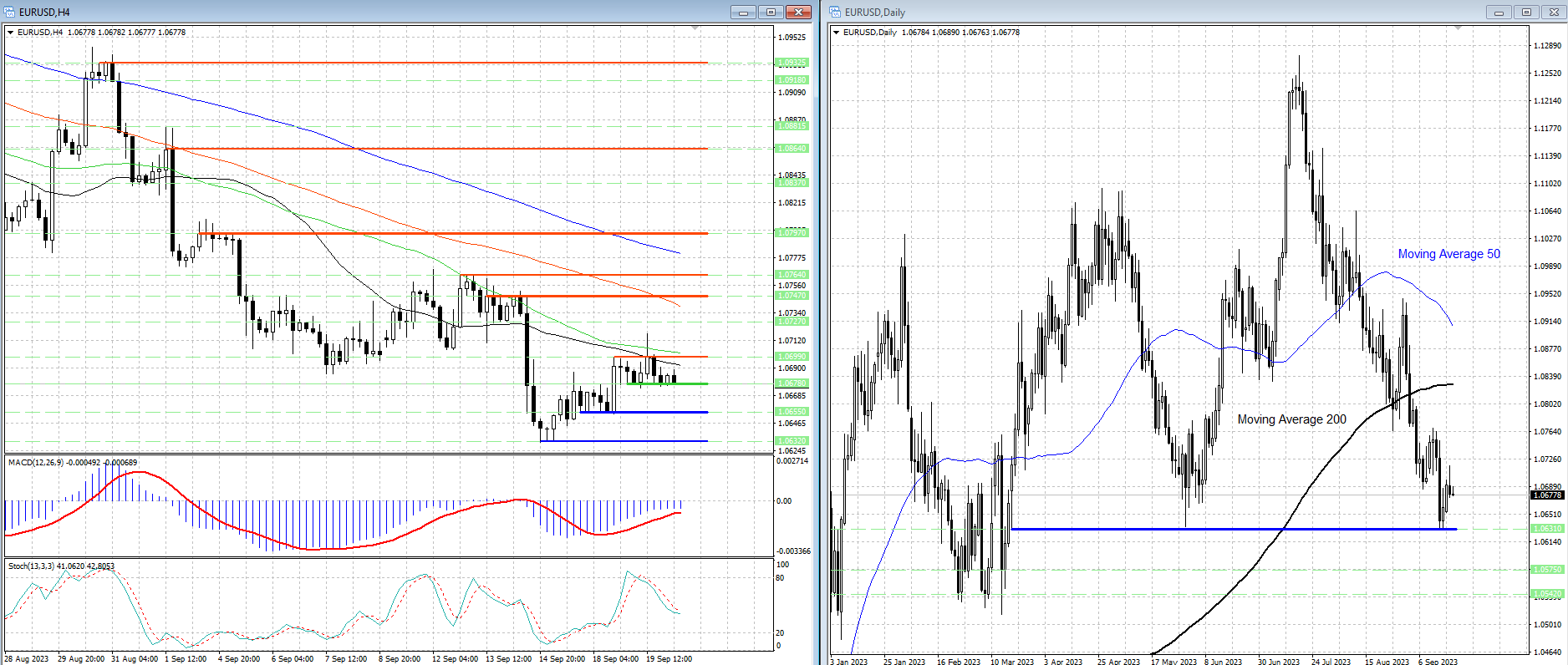Viewport: 1568px width, 665px height.
Task: Click the EURUSD,H4 chart window icon
Action: (10, 12)
